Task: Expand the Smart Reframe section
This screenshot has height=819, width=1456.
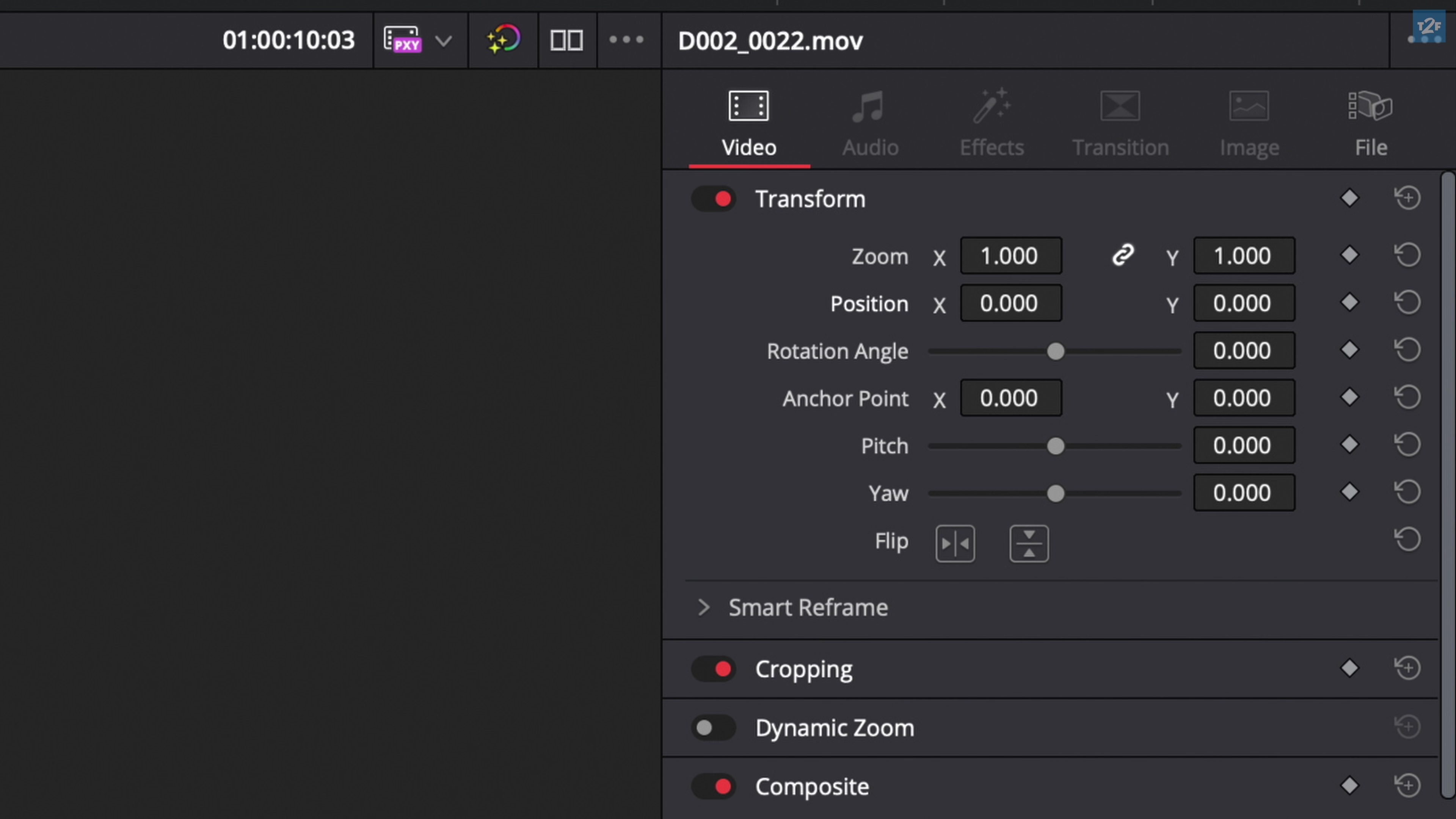Action: (704, 607)
